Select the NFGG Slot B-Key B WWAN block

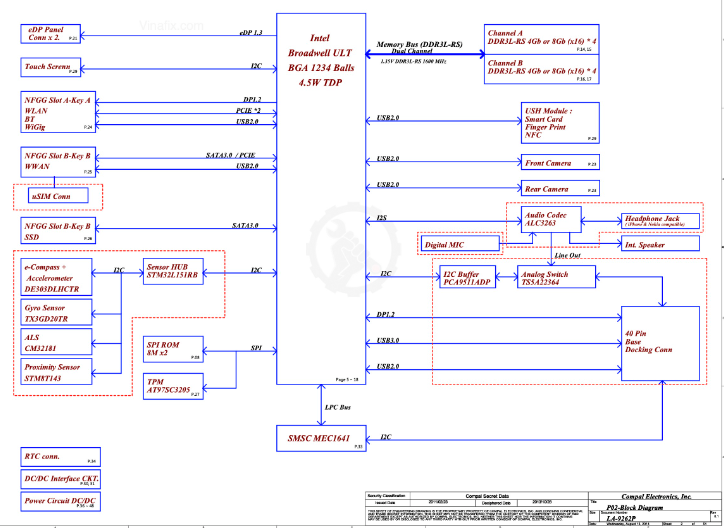58,162
